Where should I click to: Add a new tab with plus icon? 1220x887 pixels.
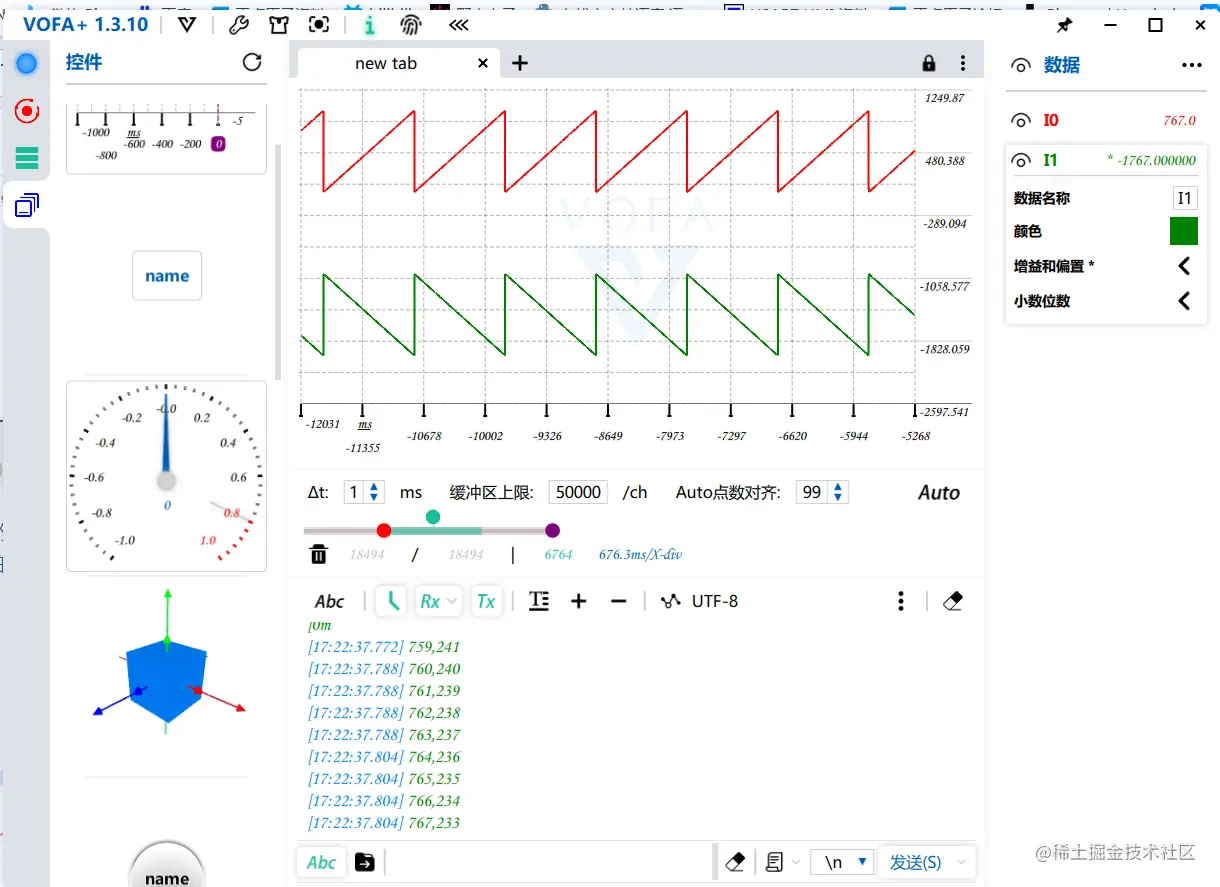click(520, 63)
